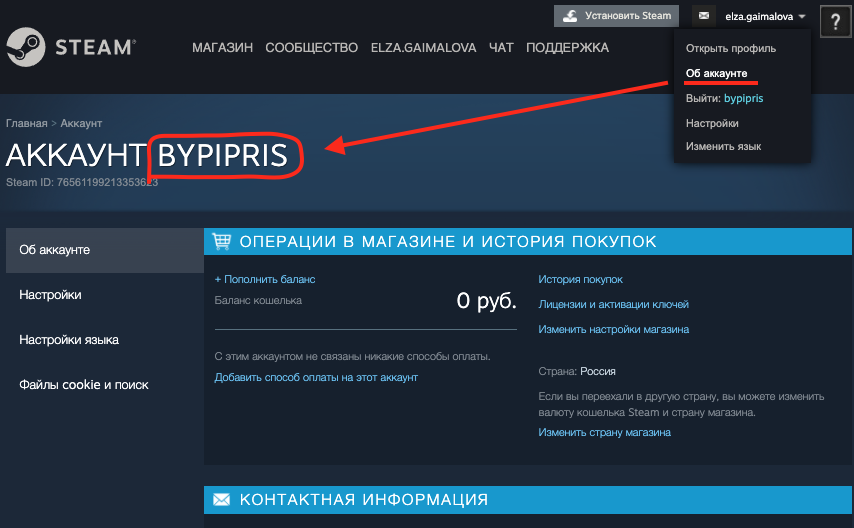Click the Steam logo icon

pos(26,47)
